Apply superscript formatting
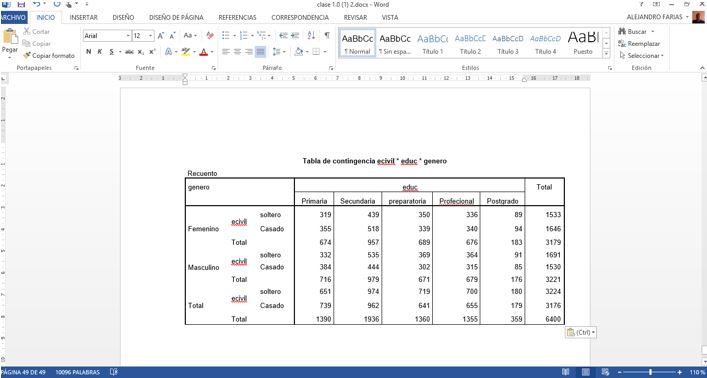This screenshot has width=707, height=378. pos(152,52)
